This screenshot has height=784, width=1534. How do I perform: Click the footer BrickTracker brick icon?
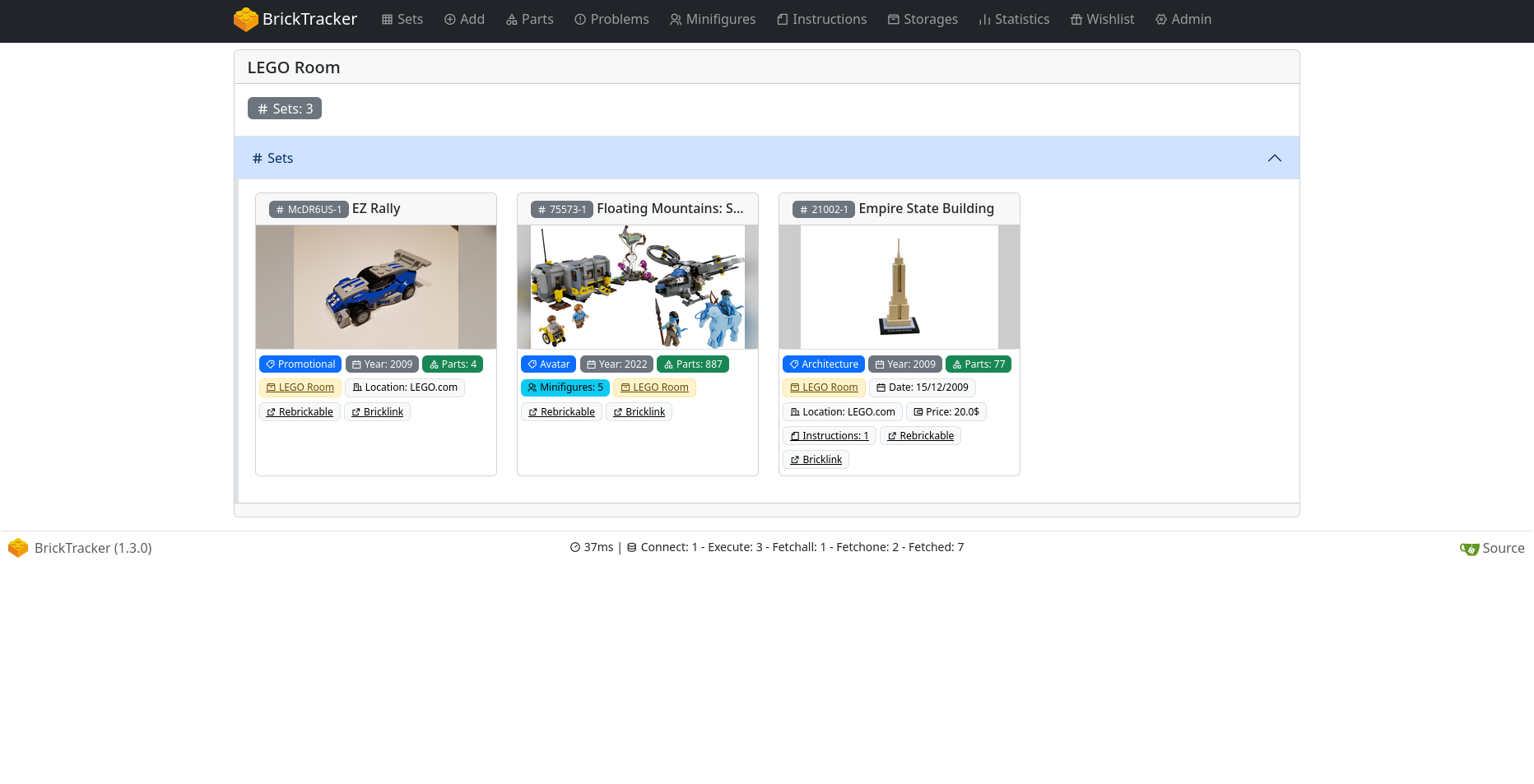pos(18,549)
